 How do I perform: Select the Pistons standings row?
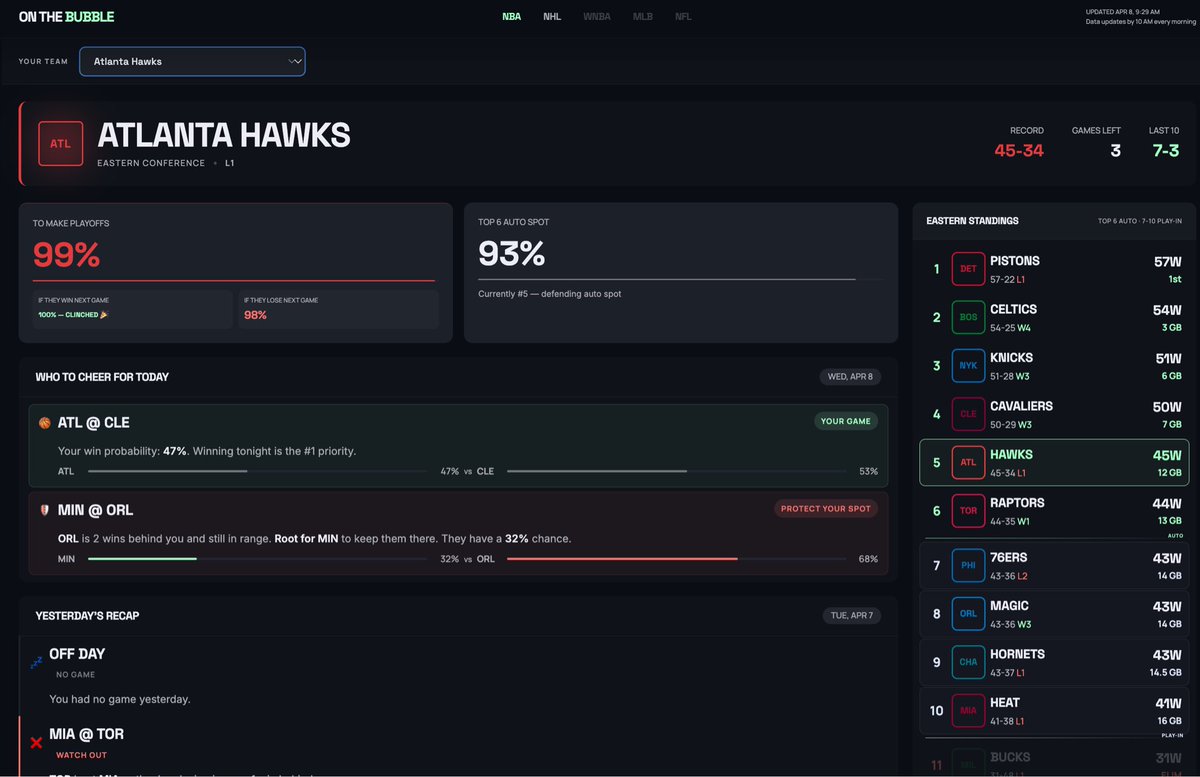click(1054, 269)
